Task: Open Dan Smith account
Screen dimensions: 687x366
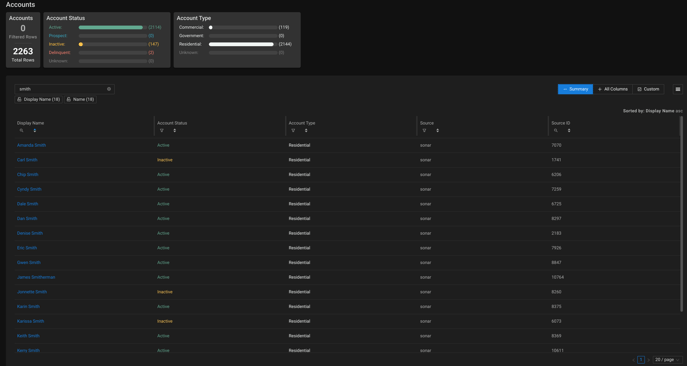Action: pyautogui.click(x=27, y=218)
